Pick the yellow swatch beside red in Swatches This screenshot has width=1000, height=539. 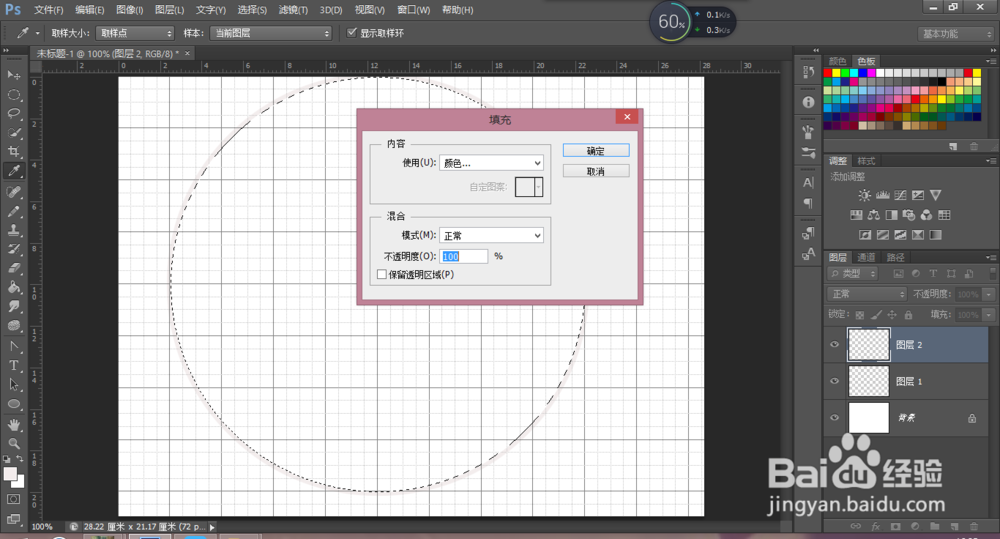coord(836,73)
